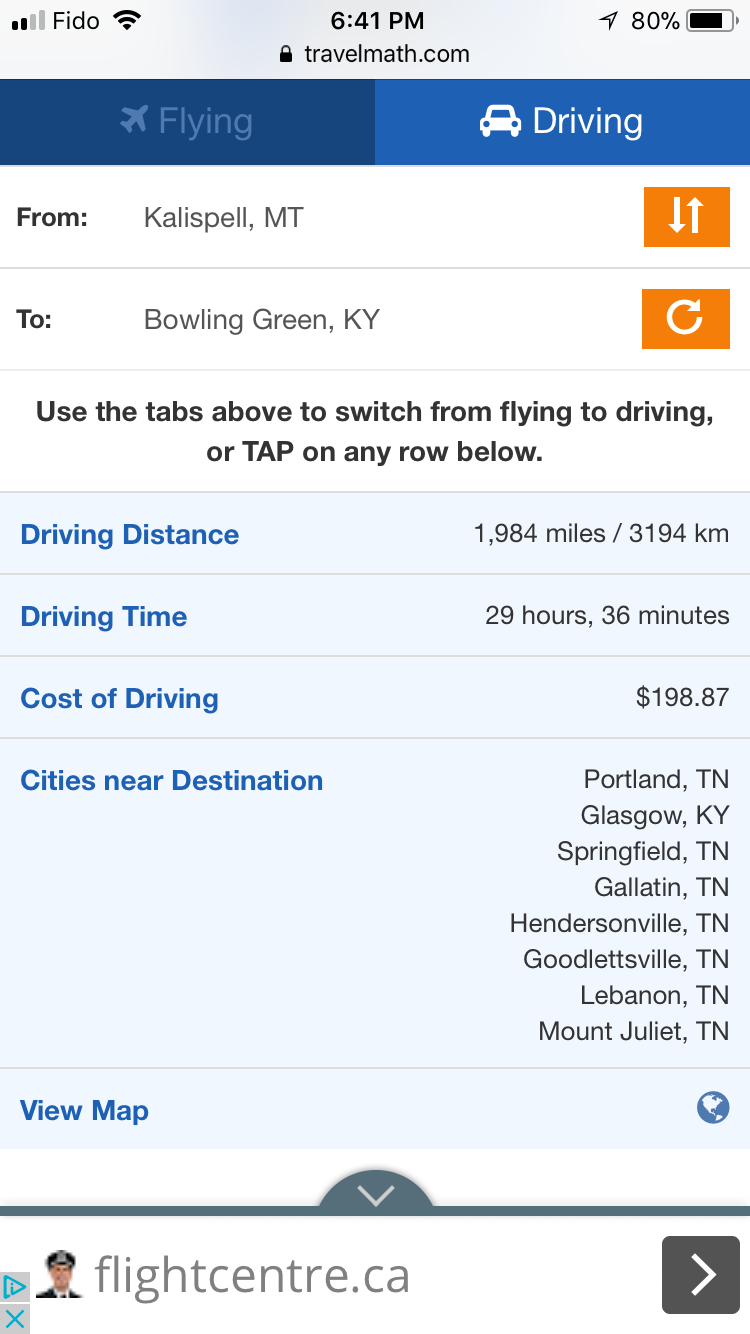Close the ad with the X icon
Image resolution: width=750 pixels, height=1334 pixels.
click(x=14, y=1319)
